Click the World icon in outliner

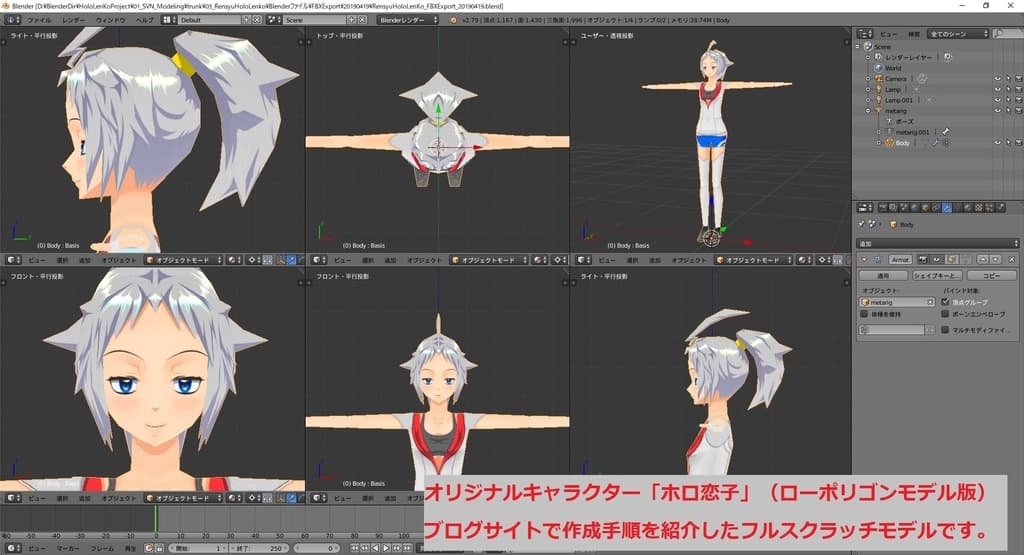(877, 68)
